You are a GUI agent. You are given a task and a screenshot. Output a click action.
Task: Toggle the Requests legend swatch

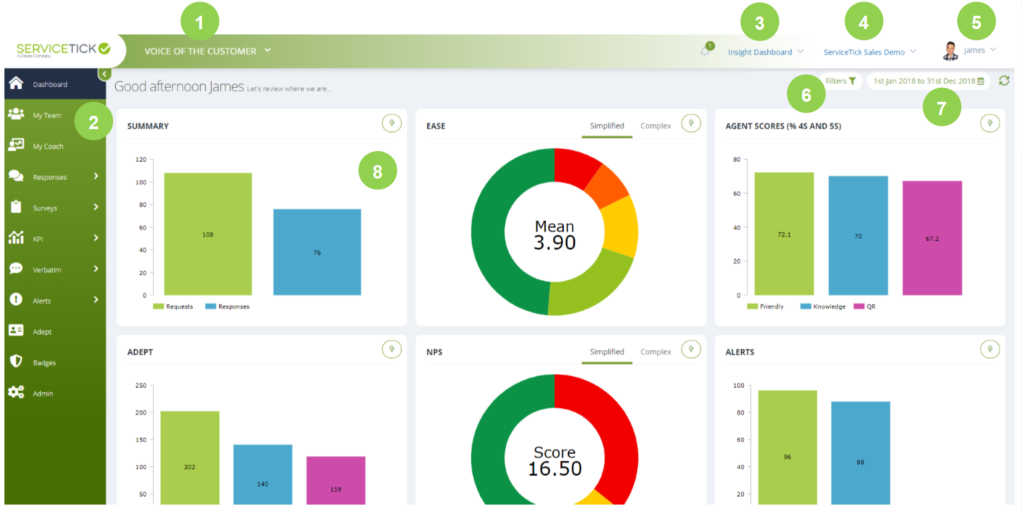pyautogui.click(x=158, y=306)
